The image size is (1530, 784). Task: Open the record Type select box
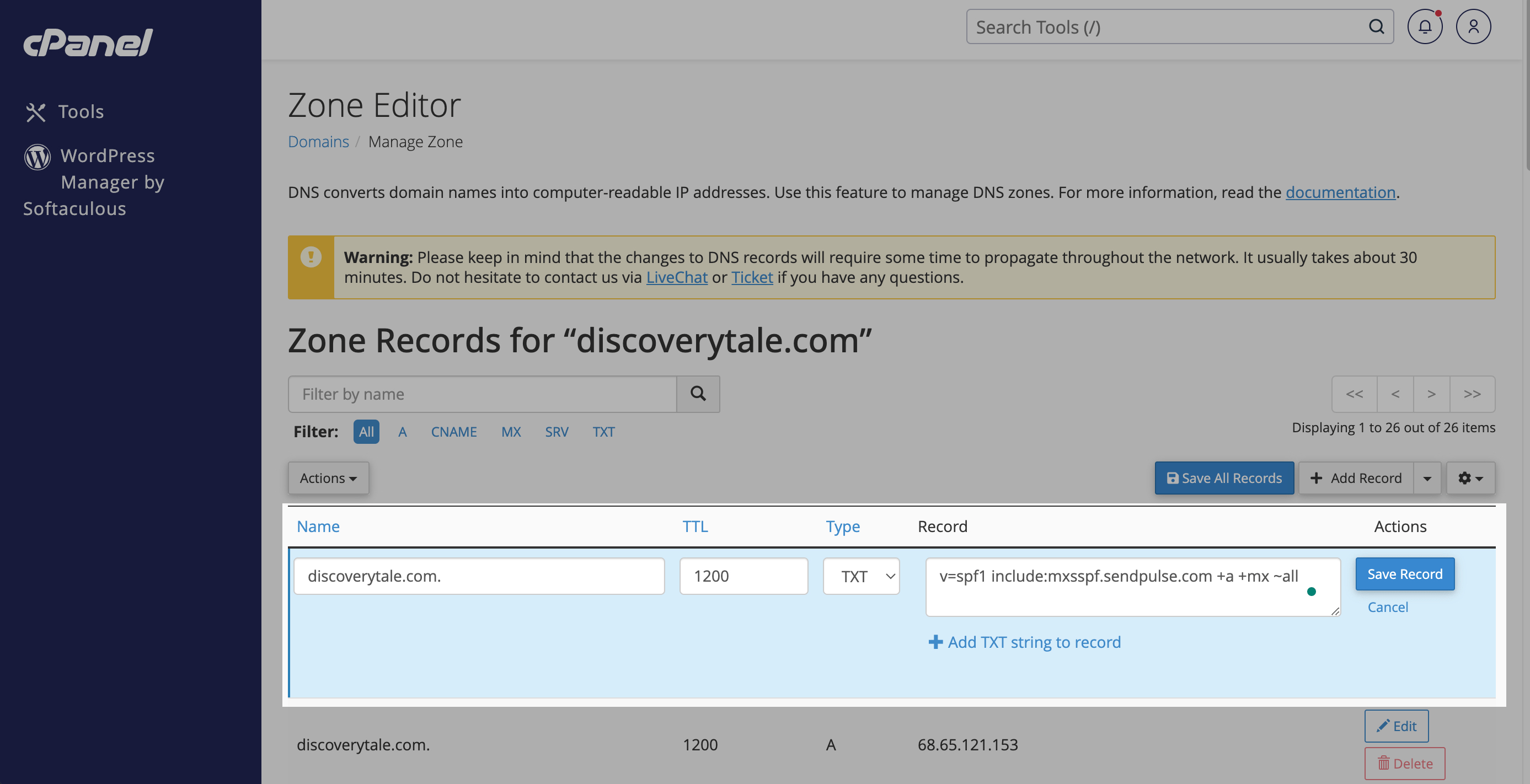[860, 576]
